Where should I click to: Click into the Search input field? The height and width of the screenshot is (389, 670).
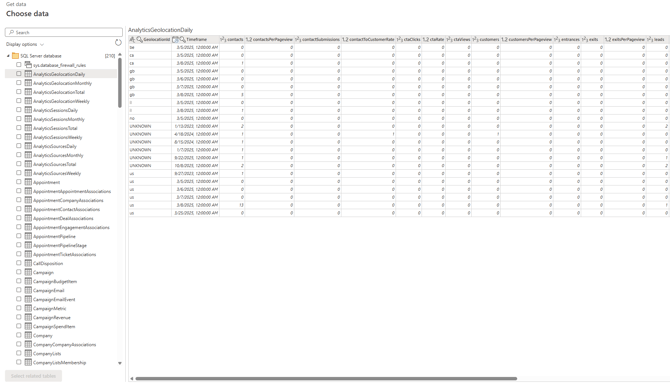[x=64, y=32]
